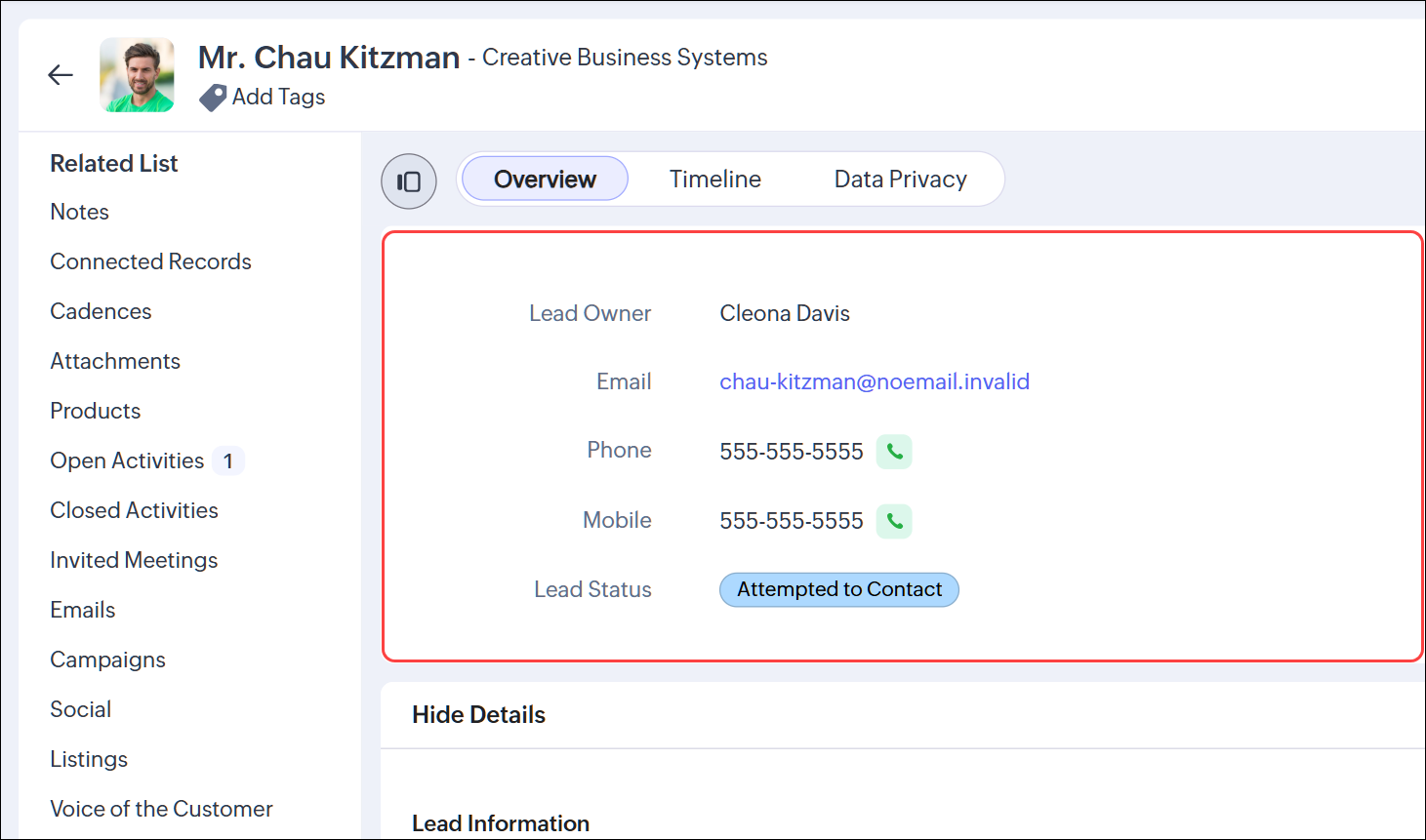Screen dimensions: 1426x840
Task: Jump to Voice of the Customer
Action: (x=161, y=809)
